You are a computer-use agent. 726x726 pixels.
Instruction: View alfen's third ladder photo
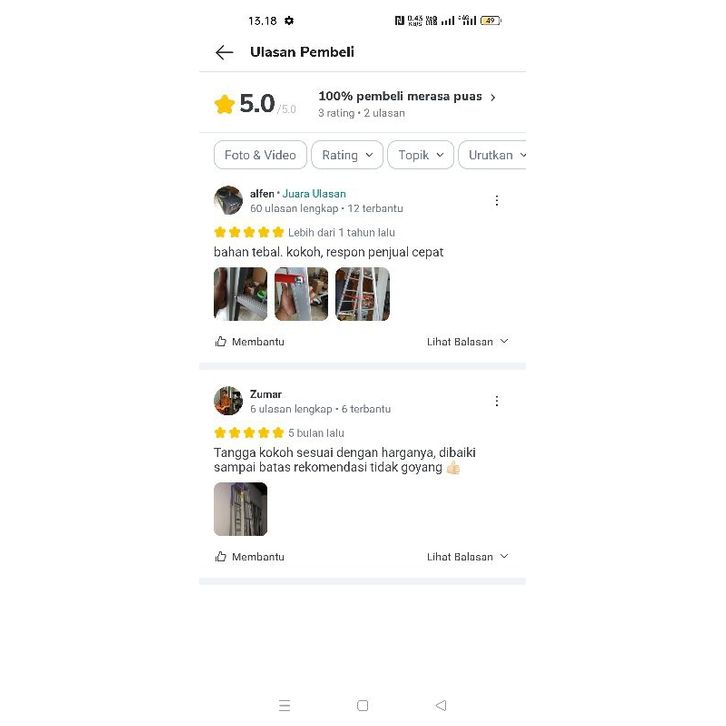coord(363,294)
